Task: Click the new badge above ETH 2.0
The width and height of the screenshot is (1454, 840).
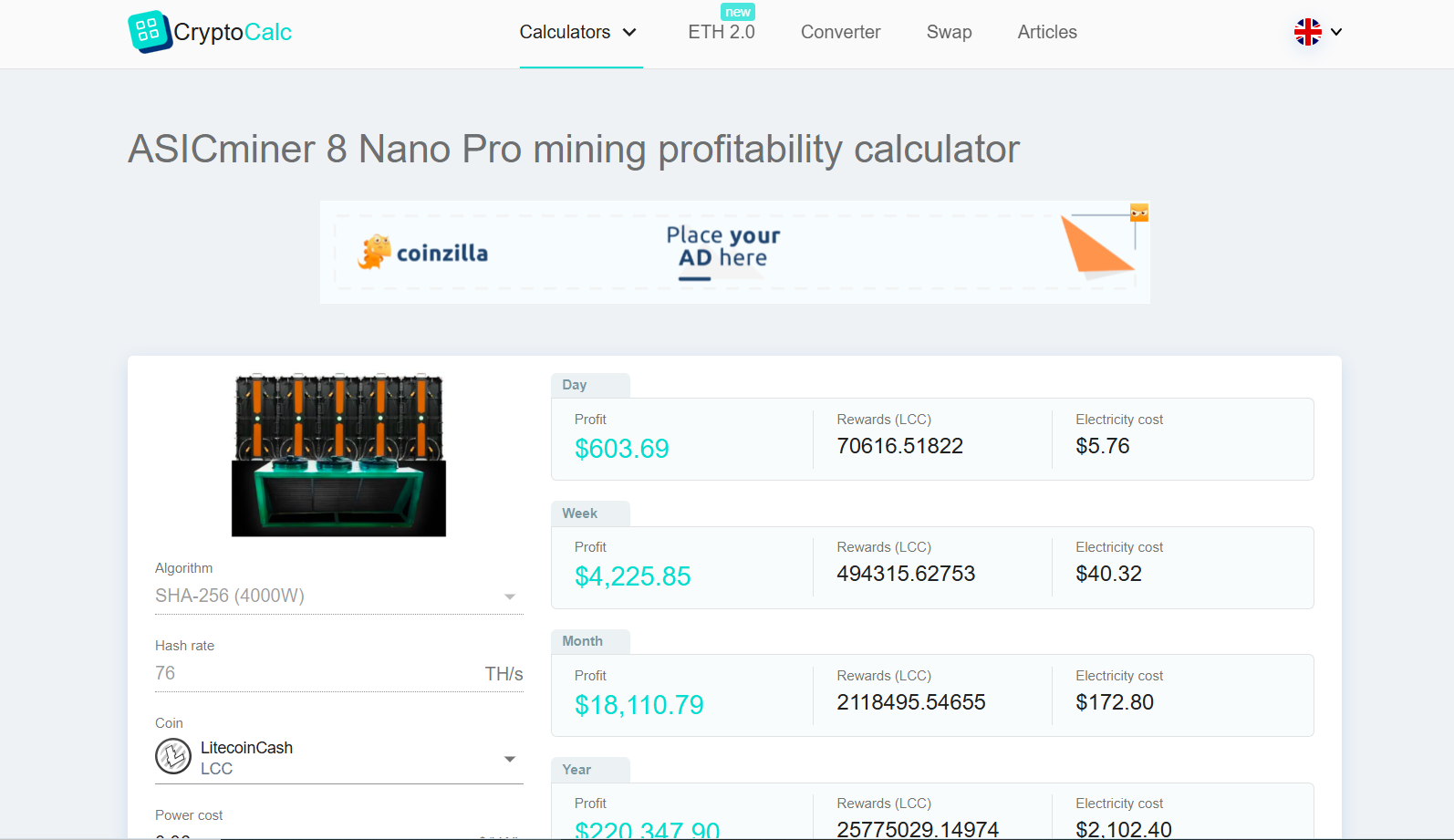Action: (x=737, y=12)
